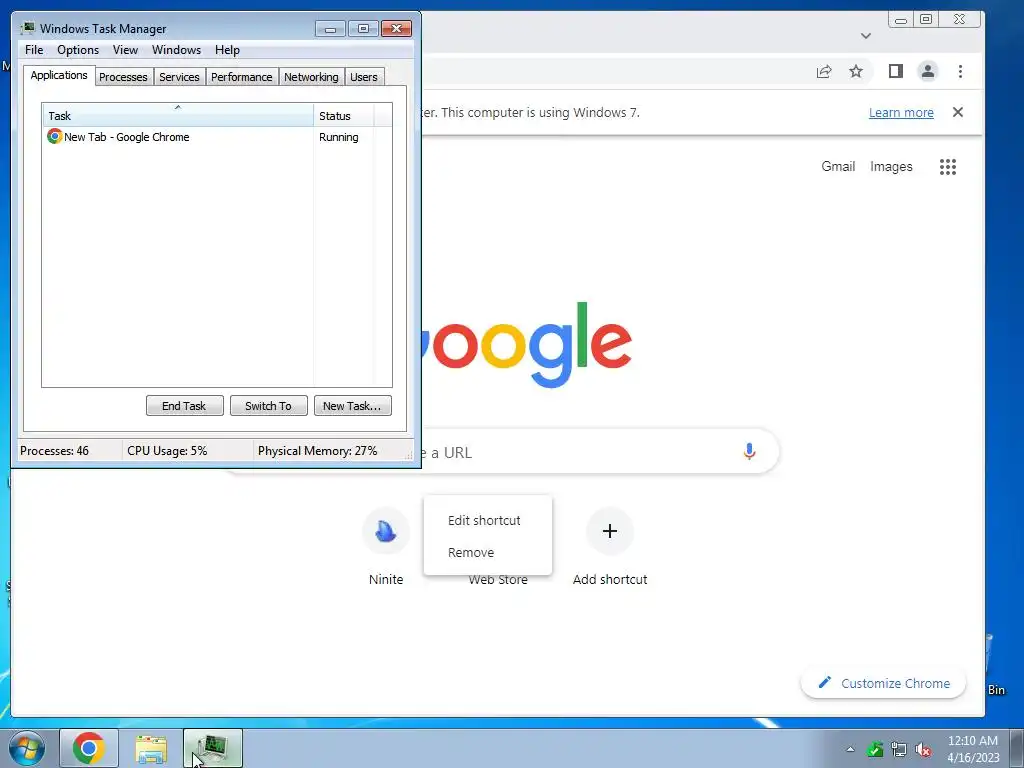Click the Customize Chrome button
This screenshot has height=768, width=1024.
pos(883,683)
